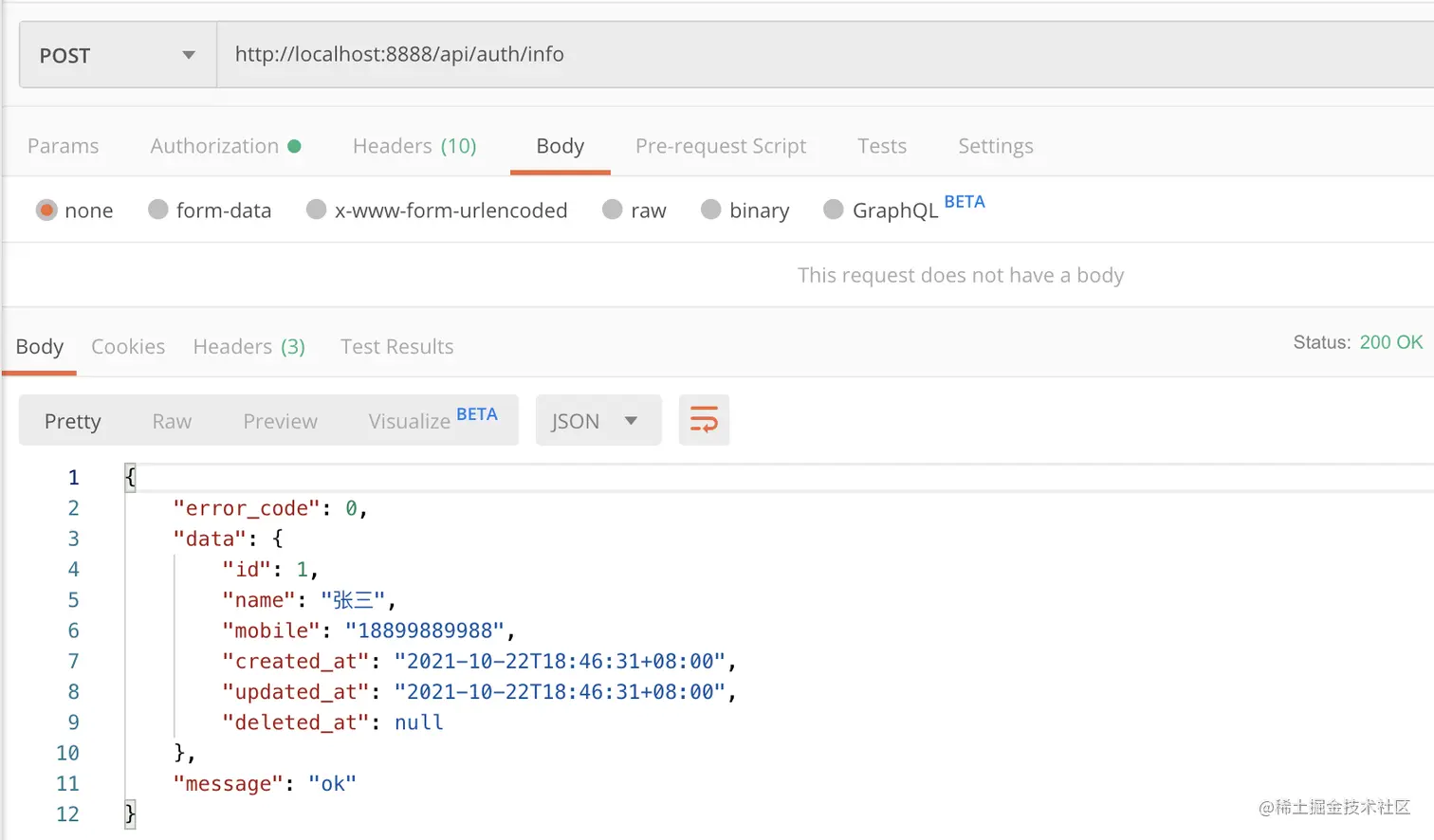Click the "updated_at" timestamp value
The height and width of the screenshot is (840, 1434).
pyautogui.click(x=560, y=692)
